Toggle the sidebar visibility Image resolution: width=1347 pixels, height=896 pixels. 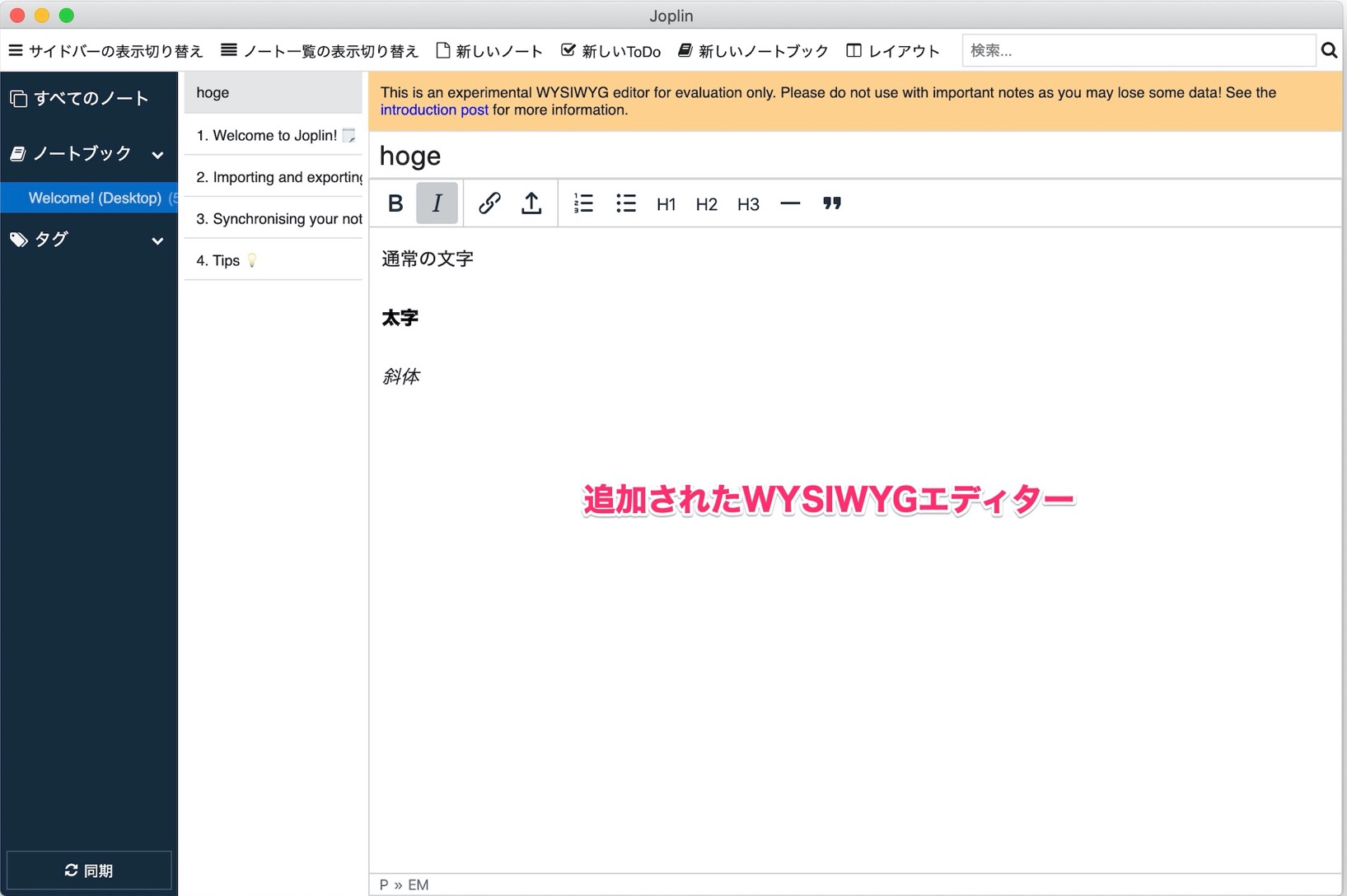tap(105, 49)
